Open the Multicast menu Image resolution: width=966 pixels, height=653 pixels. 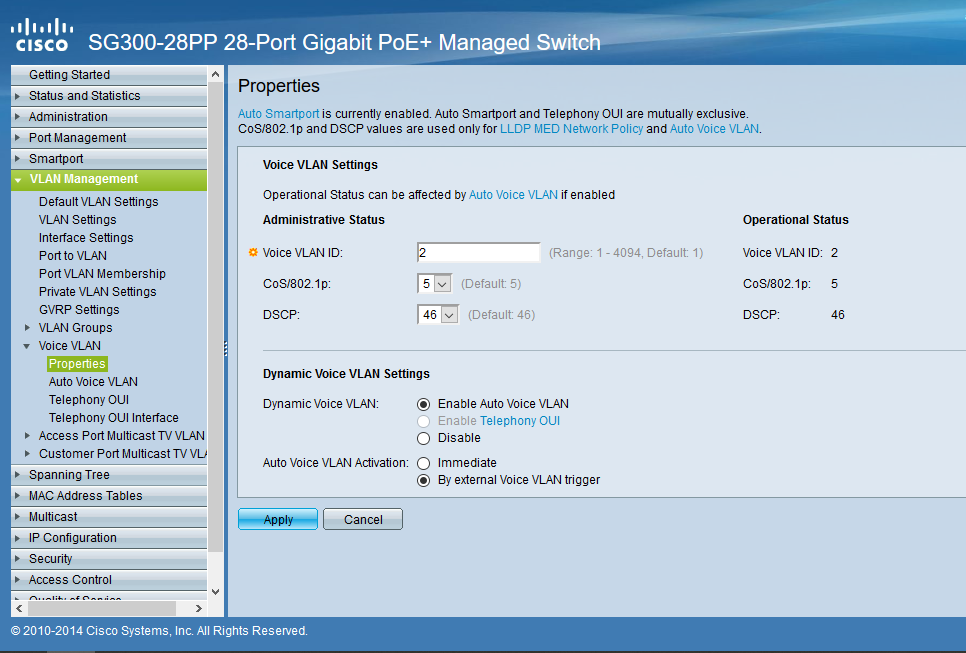(x=109, y=517)
